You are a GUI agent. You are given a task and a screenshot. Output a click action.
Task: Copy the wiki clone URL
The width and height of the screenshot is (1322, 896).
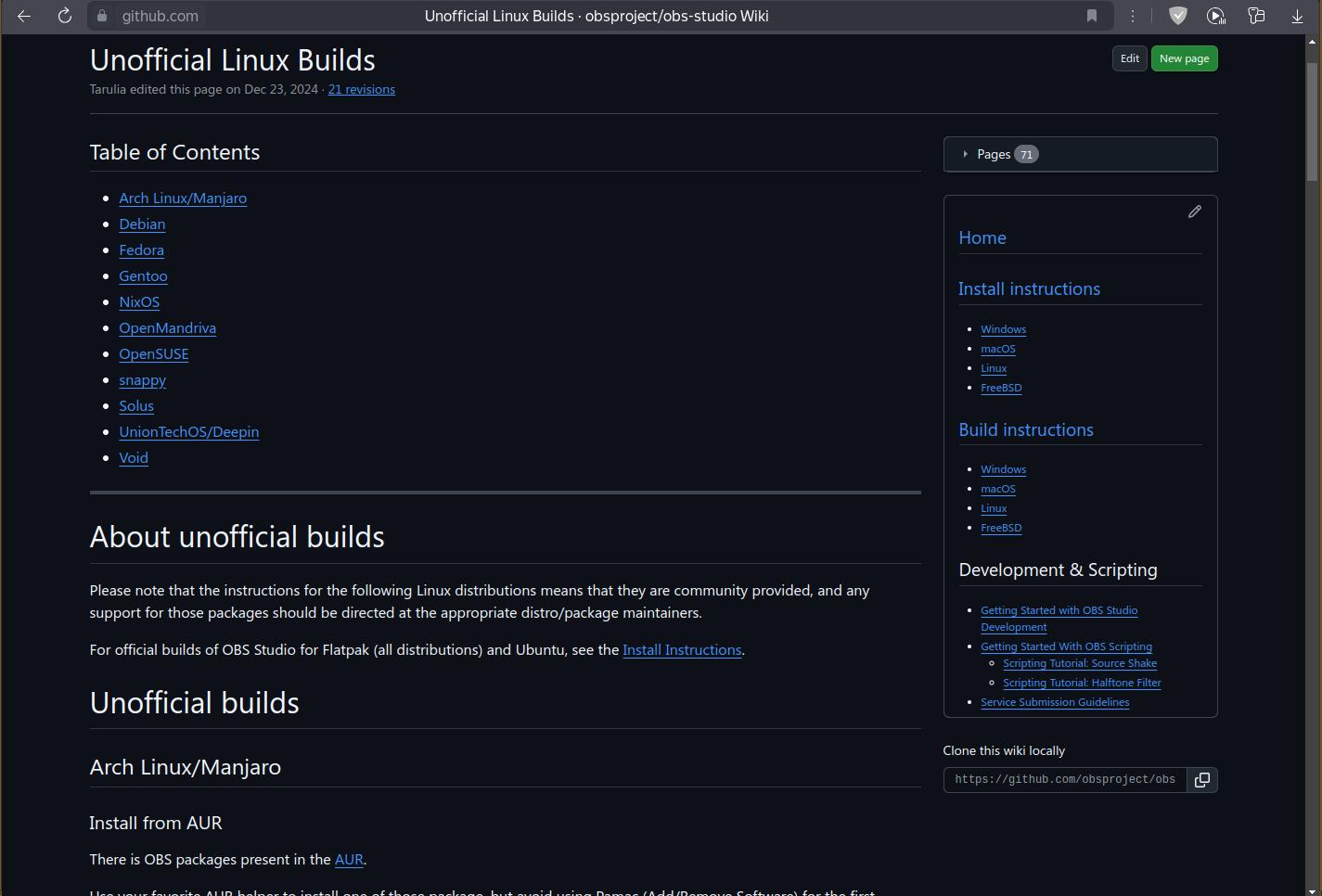tap(1201, 780)
